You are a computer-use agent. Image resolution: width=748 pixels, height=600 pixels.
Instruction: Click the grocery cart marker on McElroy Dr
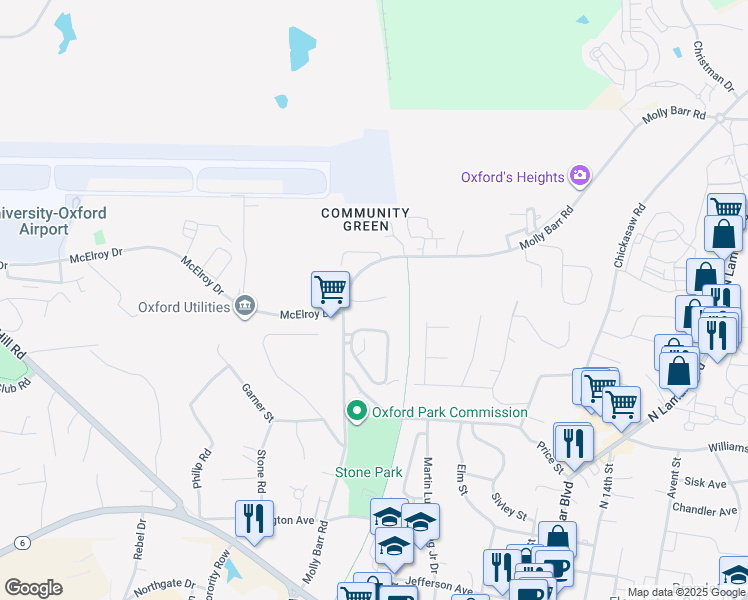330,291
